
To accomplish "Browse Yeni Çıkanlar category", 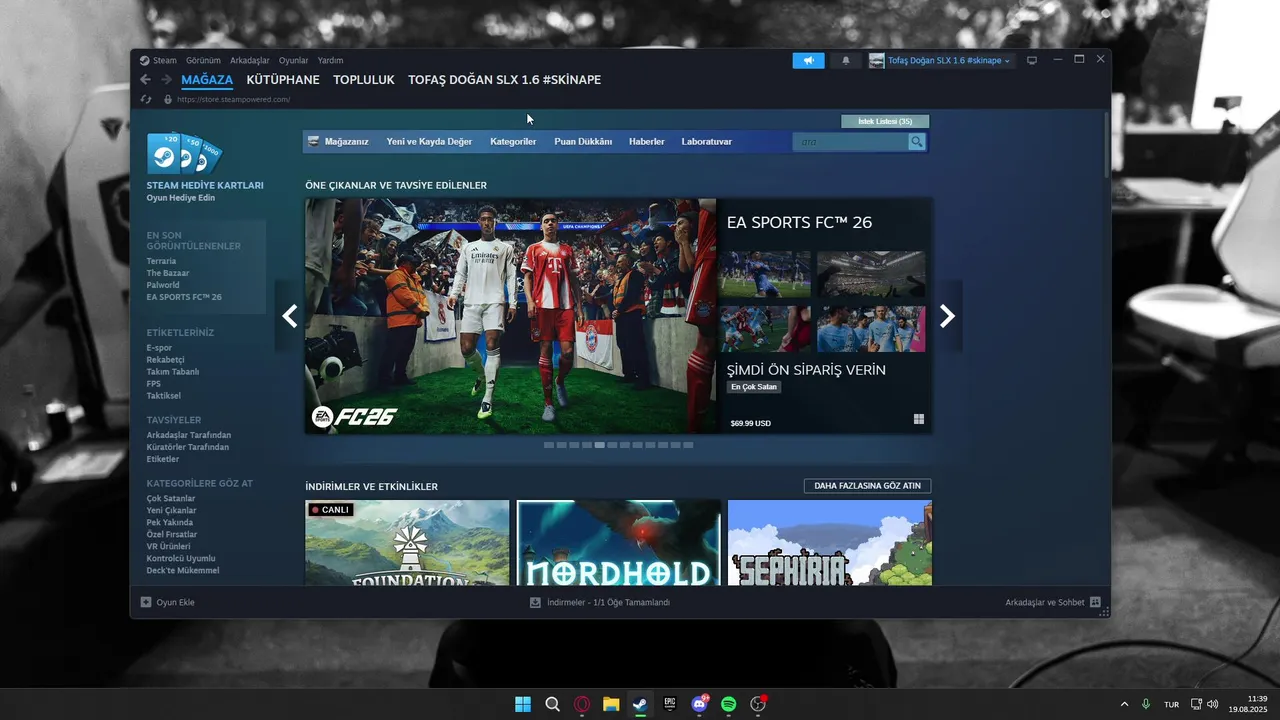I will pos(171,511).
